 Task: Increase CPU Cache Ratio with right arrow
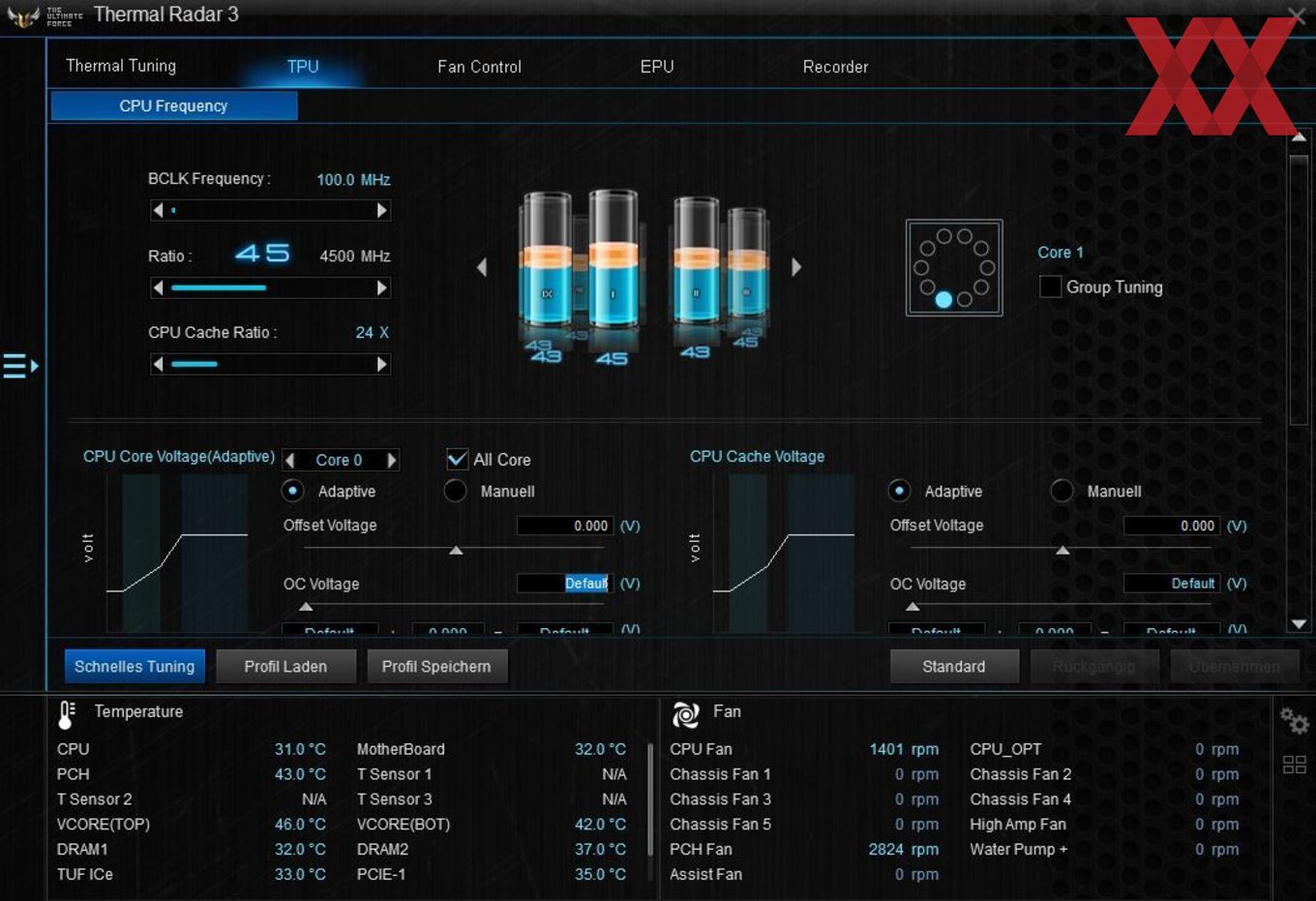(x=382, y=364)
